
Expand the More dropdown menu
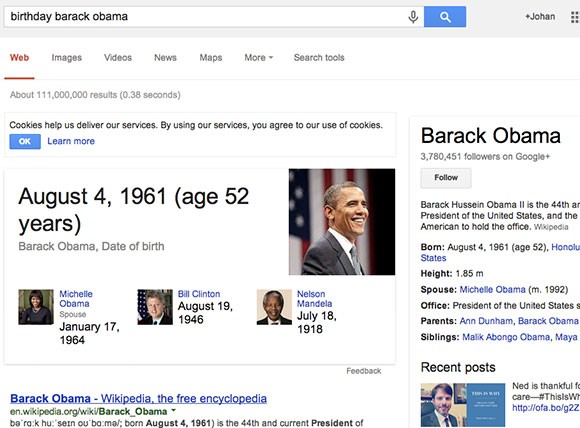258,58
